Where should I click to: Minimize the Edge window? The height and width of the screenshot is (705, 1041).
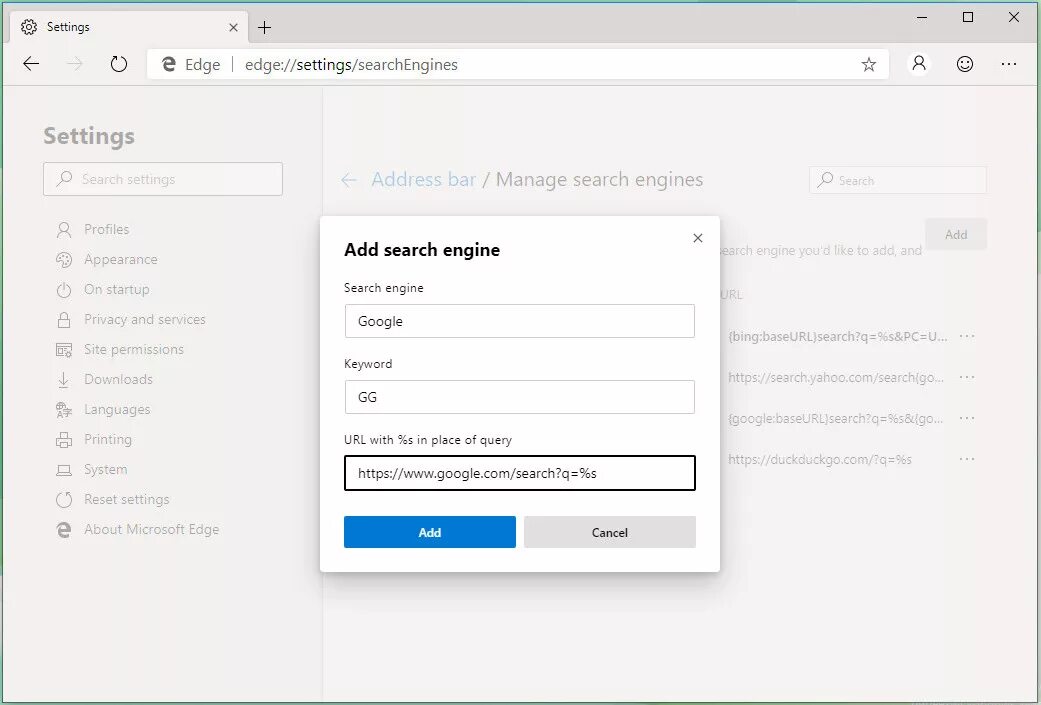click(922, 17)
